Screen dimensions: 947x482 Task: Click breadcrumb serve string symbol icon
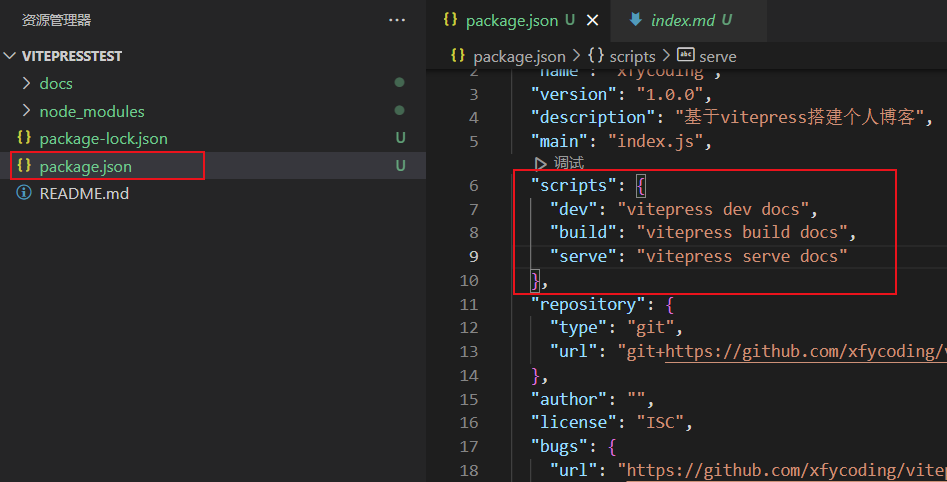[x=685, y=54]
